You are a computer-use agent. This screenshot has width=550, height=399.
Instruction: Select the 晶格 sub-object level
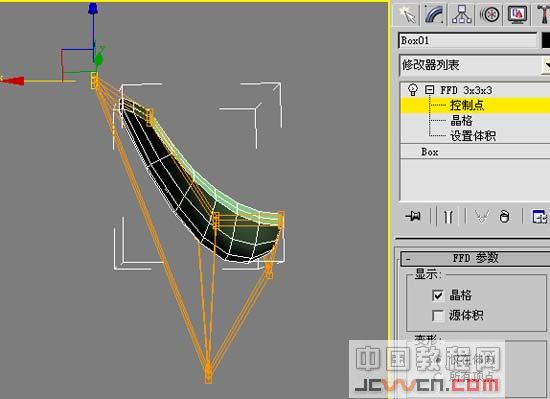tap(461, 121)
